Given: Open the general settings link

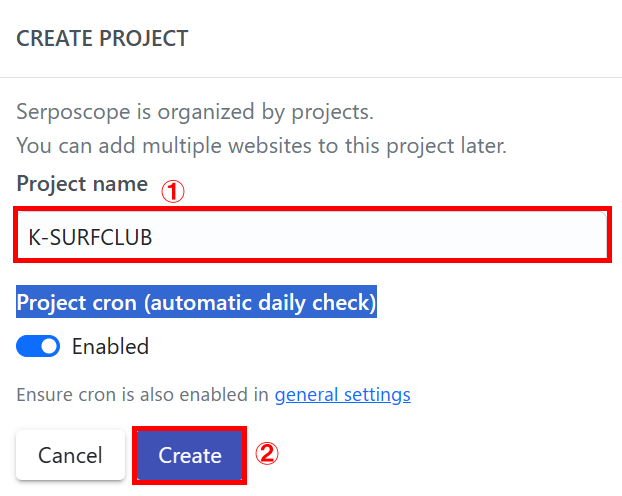Looking at the screenshot, I should pos(342,394).
